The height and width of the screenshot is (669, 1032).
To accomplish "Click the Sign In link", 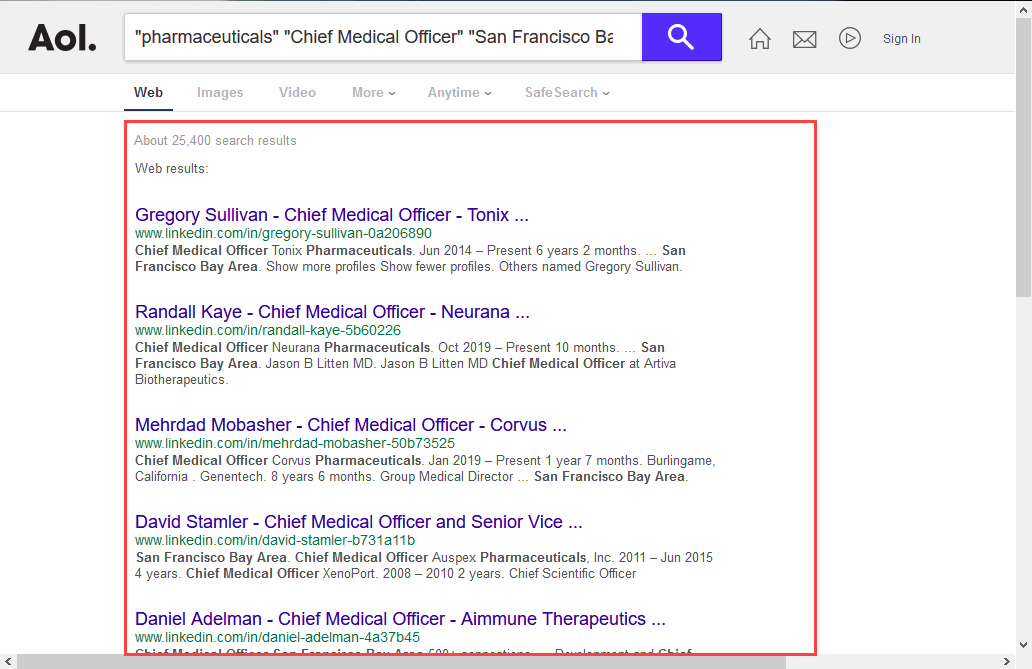I will click(902, 39).
